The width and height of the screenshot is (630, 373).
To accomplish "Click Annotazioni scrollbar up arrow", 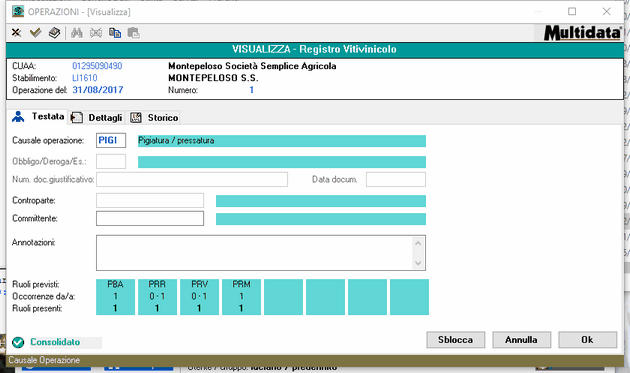I will pos(418,243).
